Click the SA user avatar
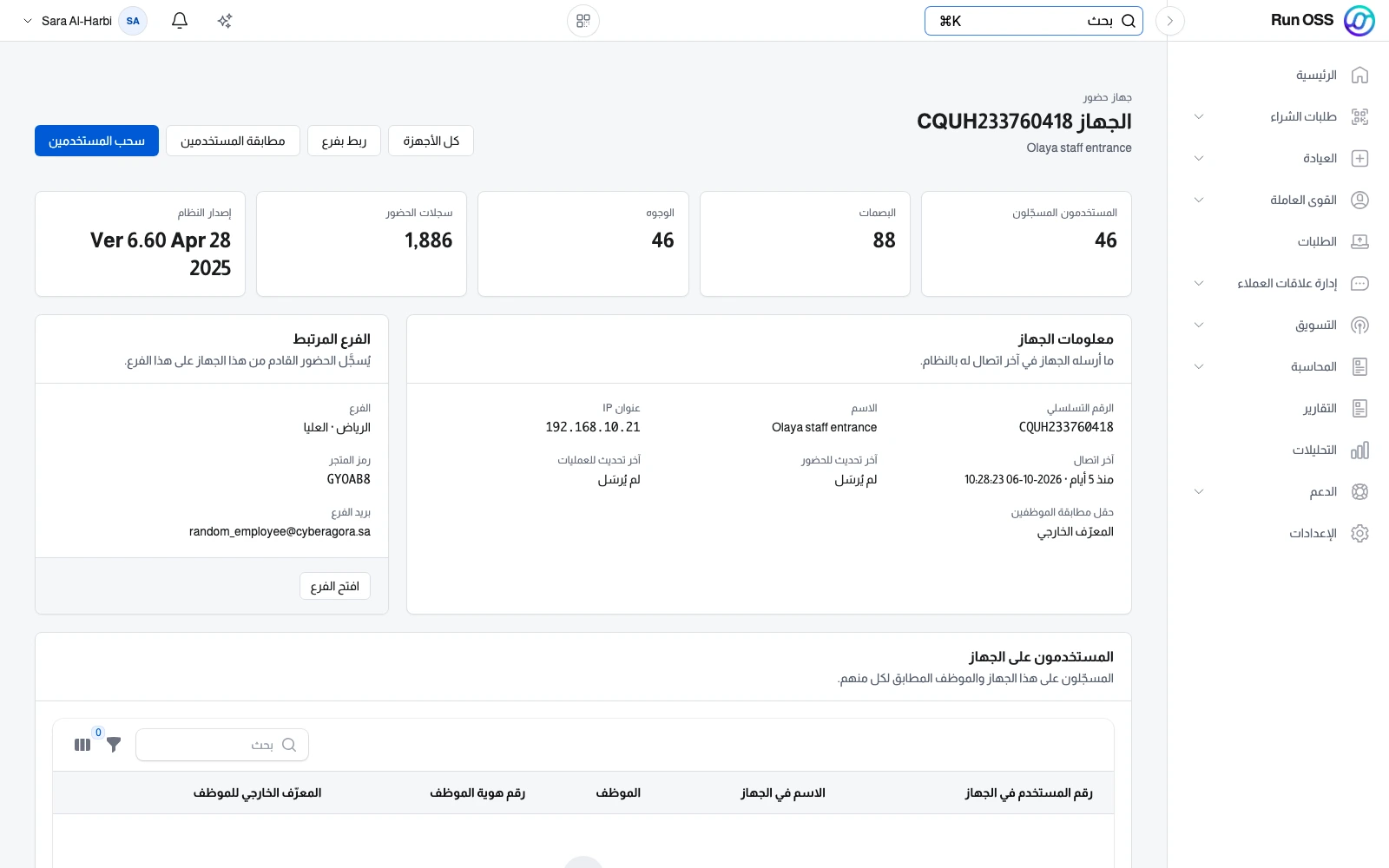This screenshot has height=868, width=1389. coord(133,21)
